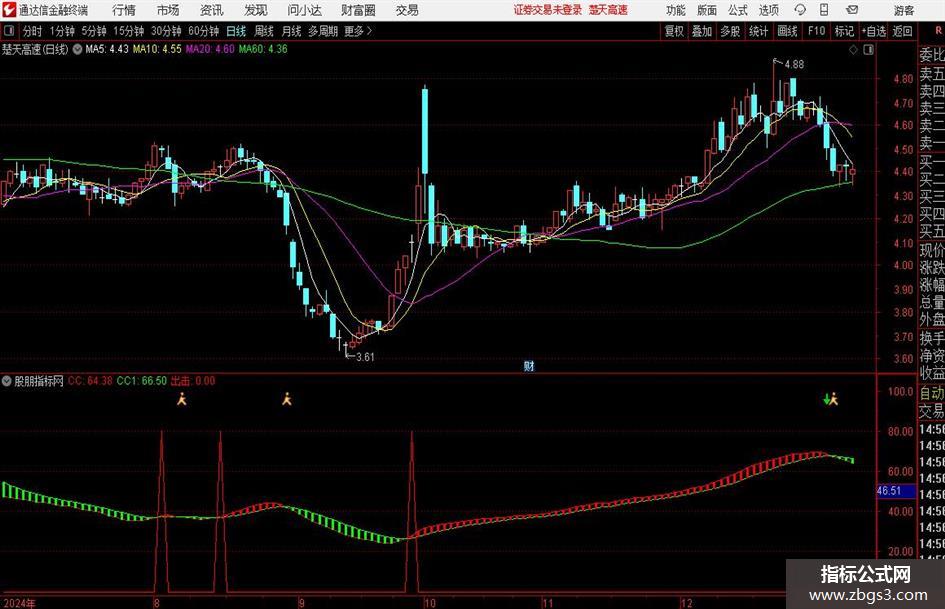
Task: Open F10 company info
Action: [x=817, y=31]
